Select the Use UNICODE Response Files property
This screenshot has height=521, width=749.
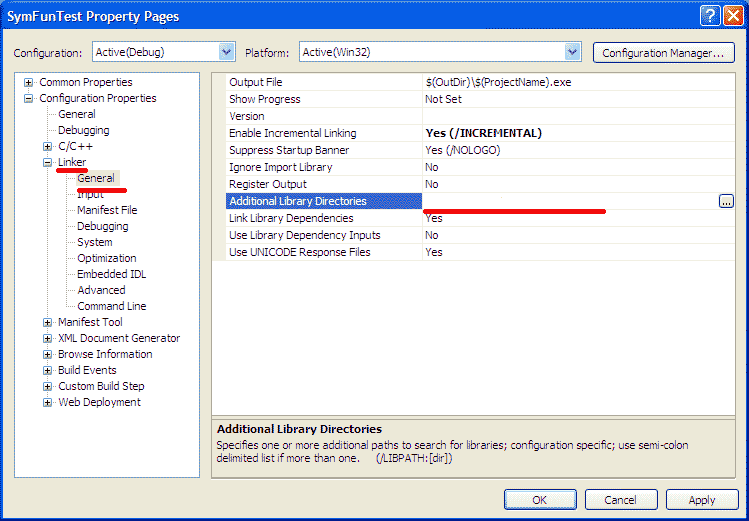[323, 252]
